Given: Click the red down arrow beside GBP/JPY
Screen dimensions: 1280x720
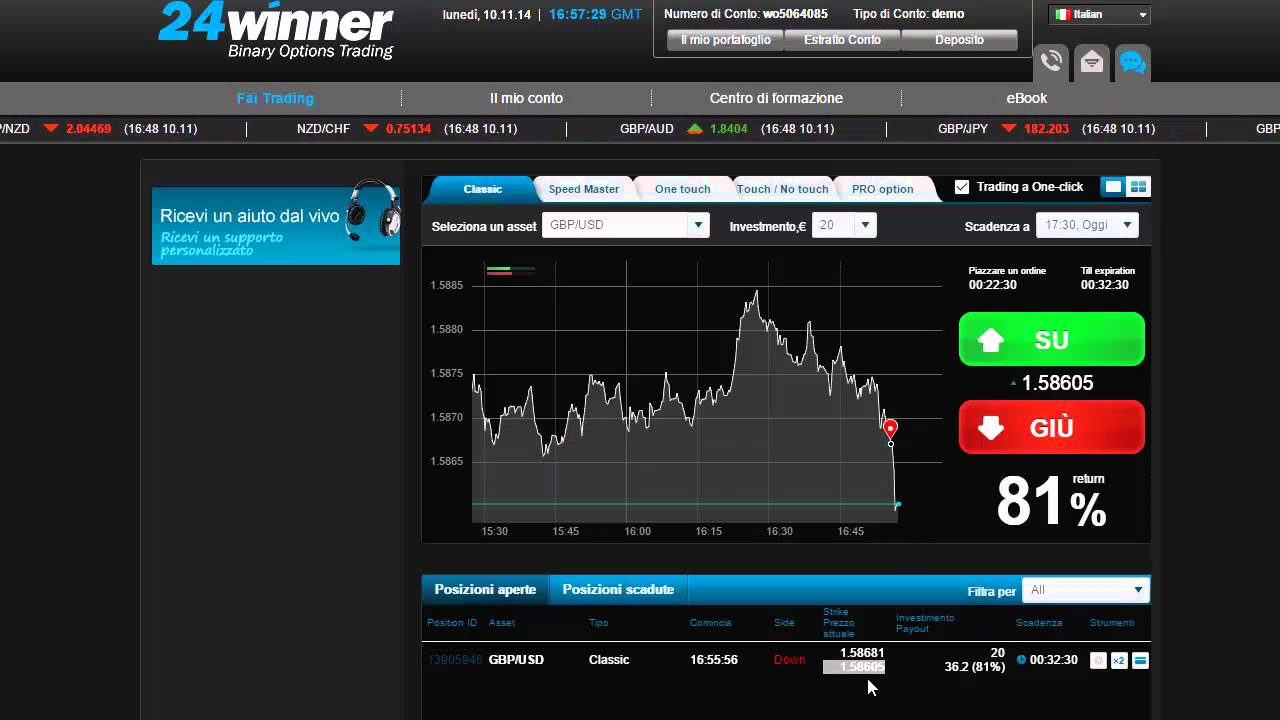Looking at the screenshot, I should click(x=1008, y=129).
